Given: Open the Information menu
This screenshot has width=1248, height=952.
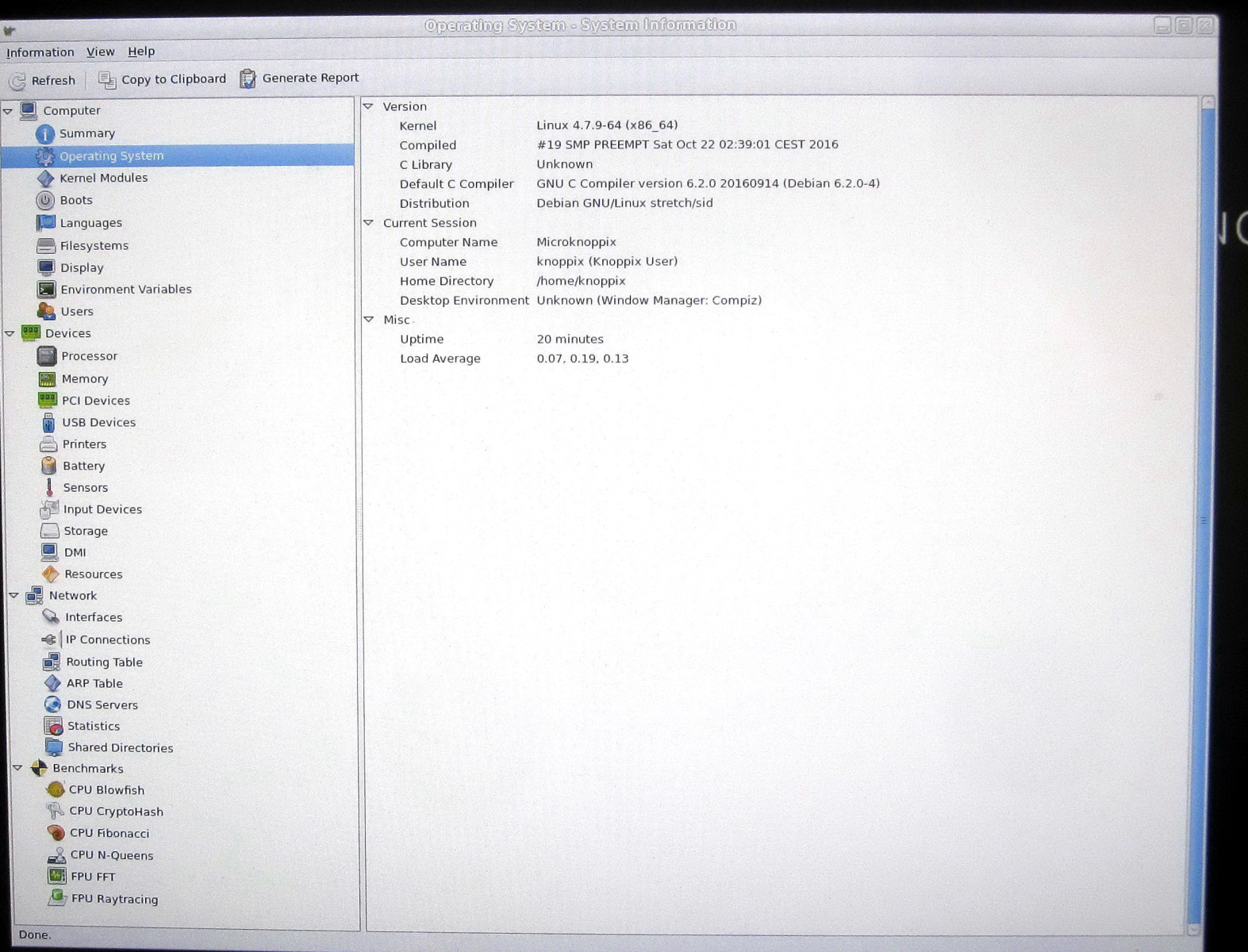Looking at the screenshot, I should [x=40, y=52].
